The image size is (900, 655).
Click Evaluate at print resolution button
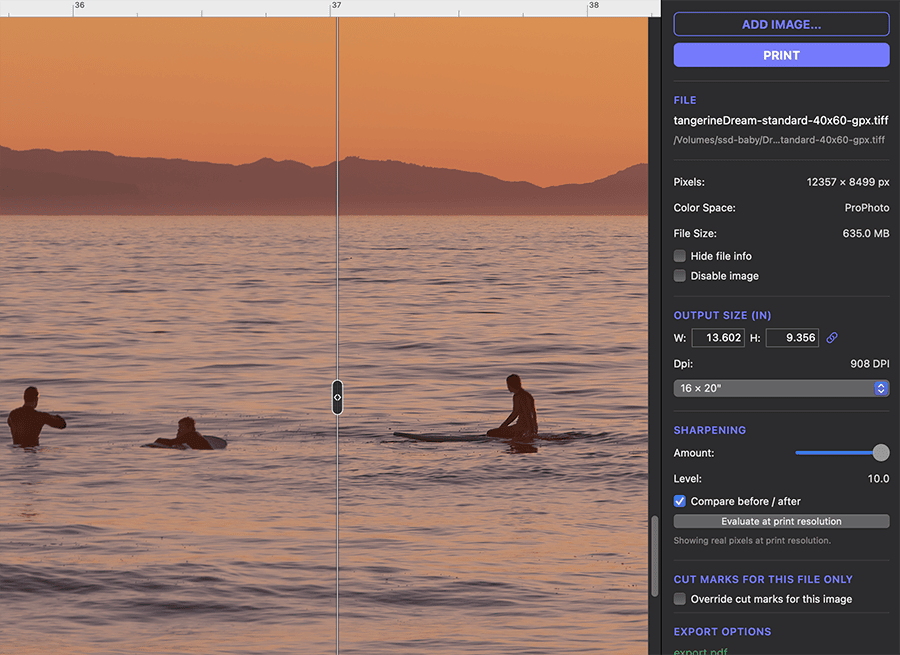pyautogui.click(x=781, y=521)
